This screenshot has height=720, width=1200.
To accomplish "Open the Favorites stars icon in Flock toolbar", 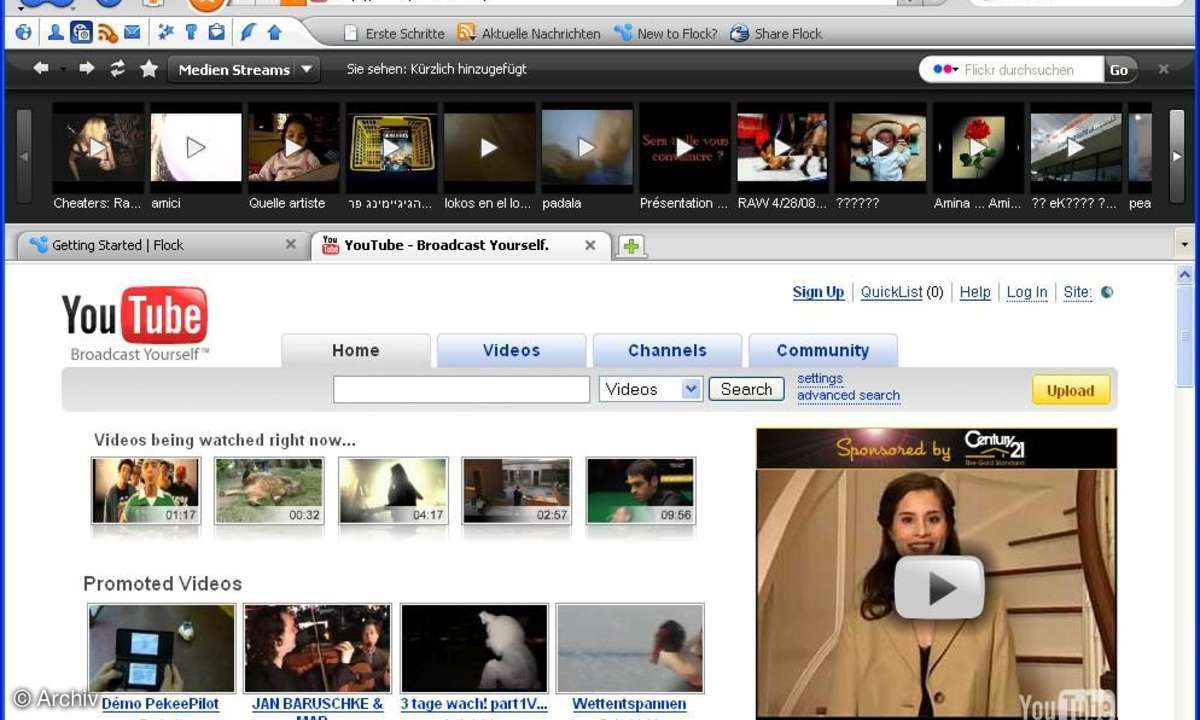I will click(166, 33).
